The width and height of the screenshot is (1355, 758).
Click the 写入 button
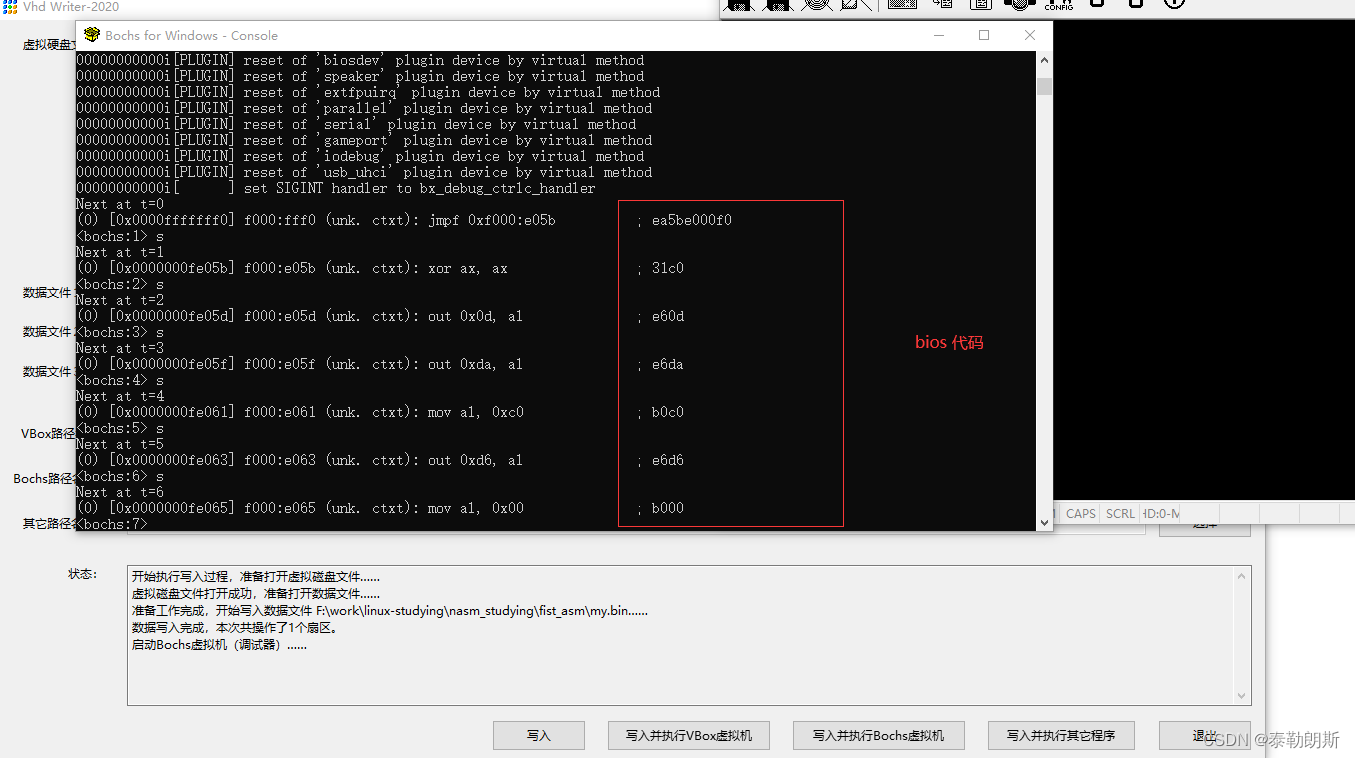(x=539, y=735)
